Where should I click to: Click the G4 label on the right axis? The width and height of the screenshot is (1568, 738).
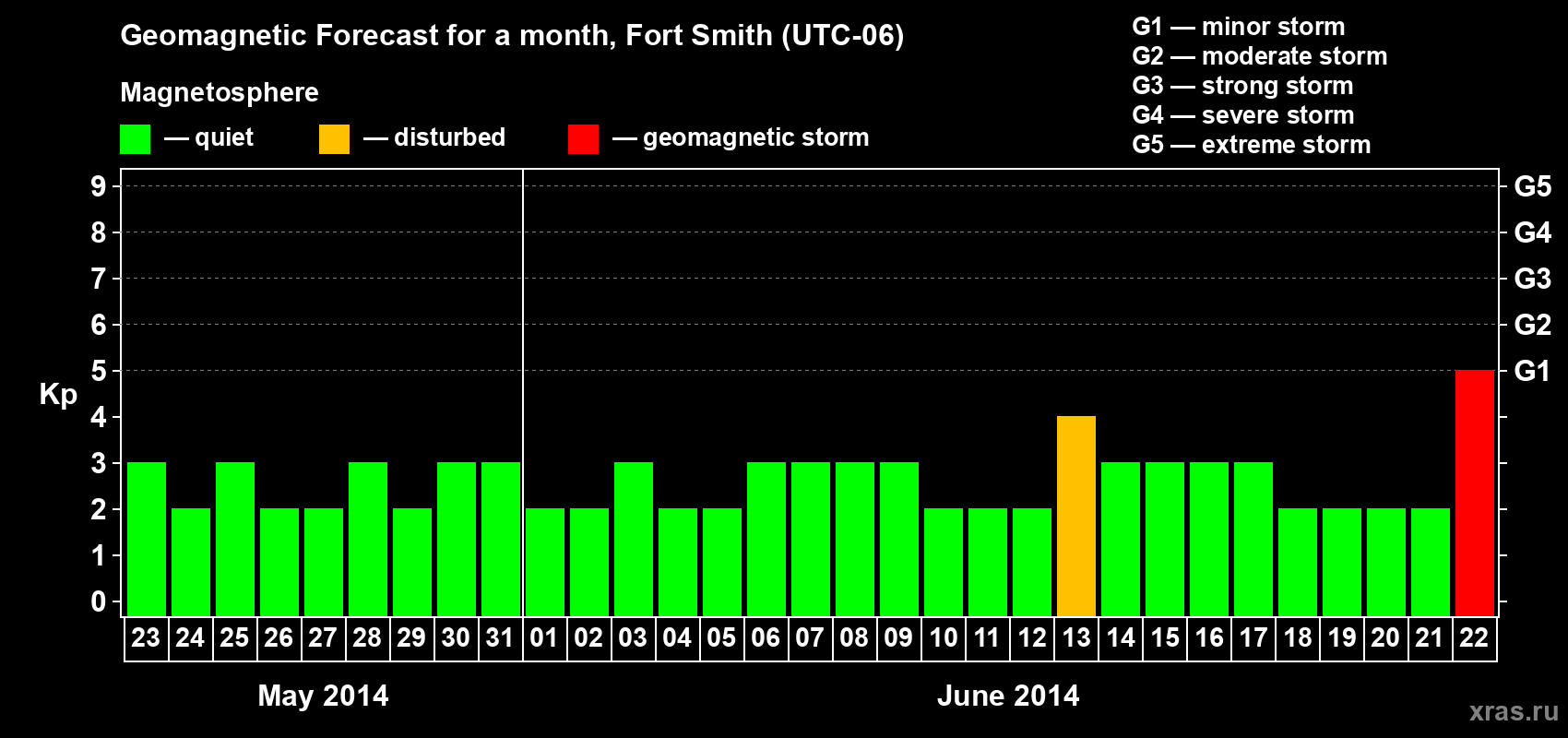coord(1533,232)
